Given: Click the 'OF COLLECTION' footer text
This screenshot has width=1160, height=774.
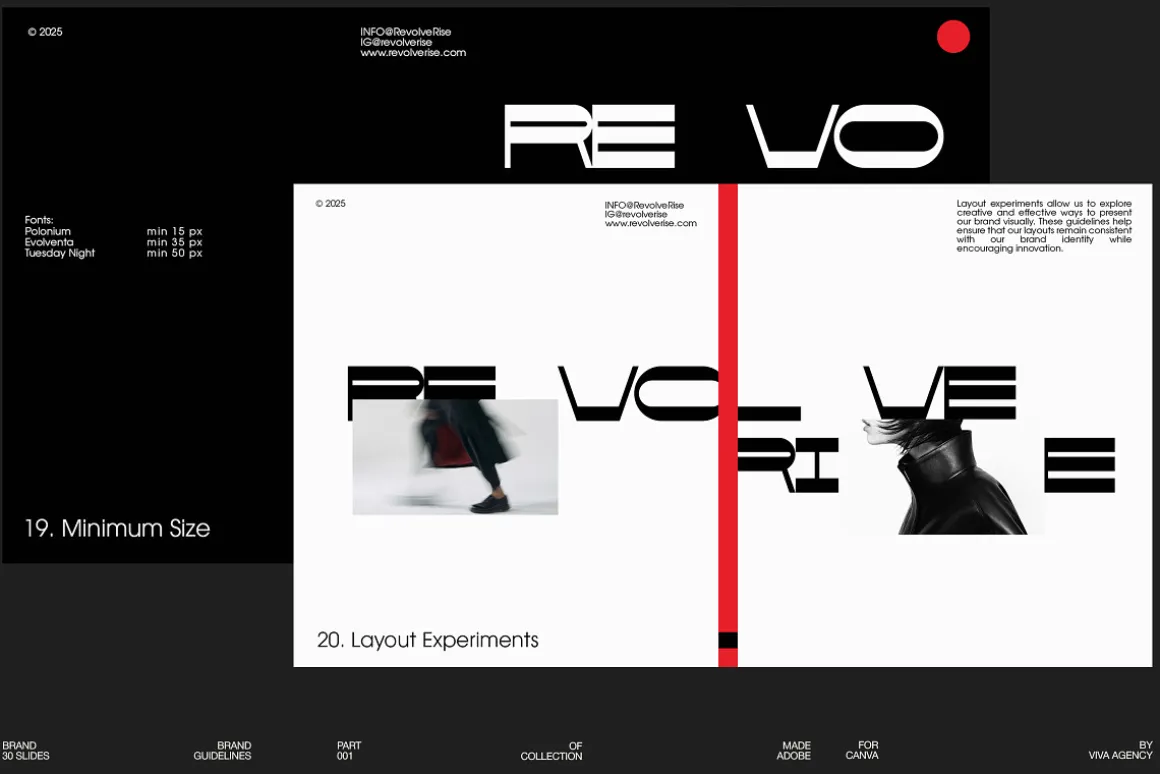Looking at the screenshot, I should click(551, 750).
